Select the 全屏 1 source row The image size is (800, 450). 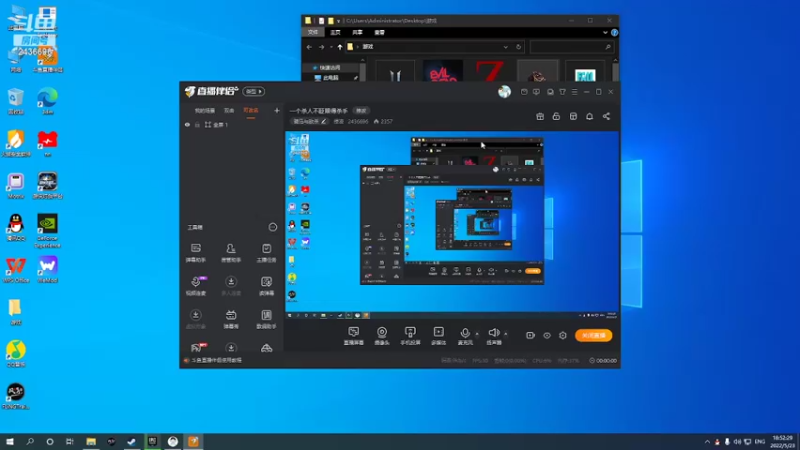(232, 124)
